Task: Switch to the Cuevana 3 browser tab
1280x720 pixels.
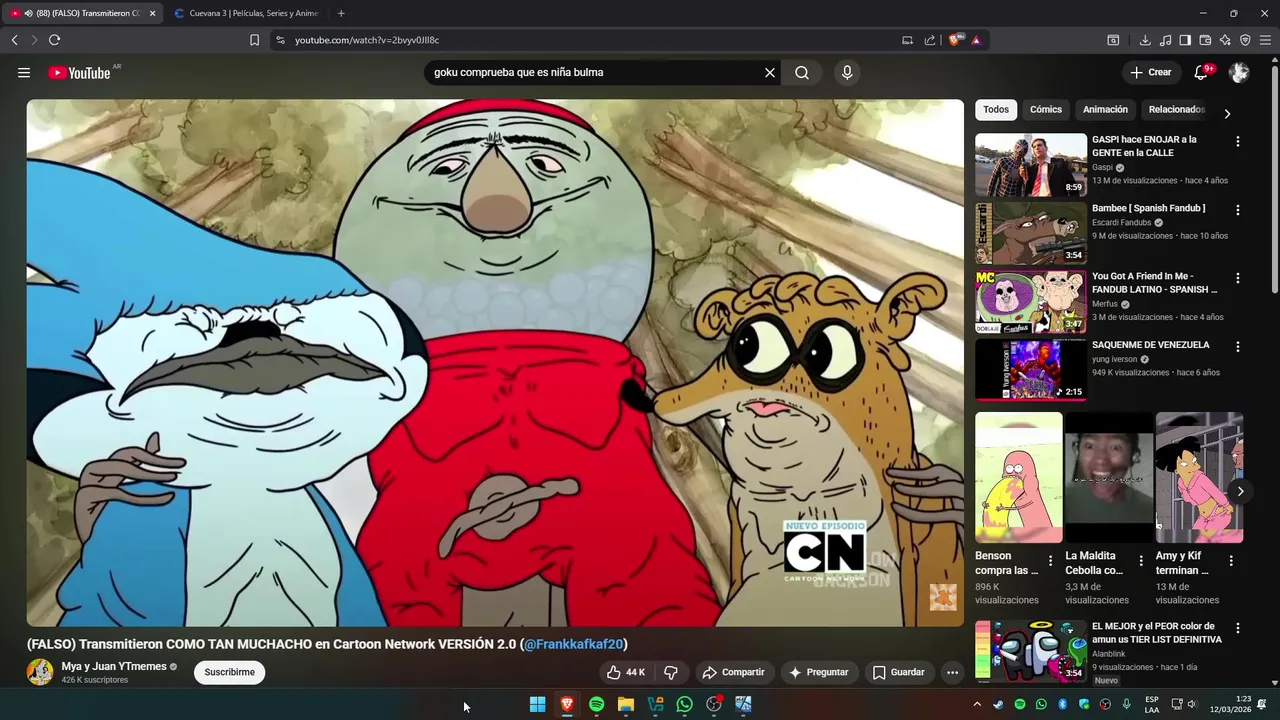Action: (x=246, y=13)
